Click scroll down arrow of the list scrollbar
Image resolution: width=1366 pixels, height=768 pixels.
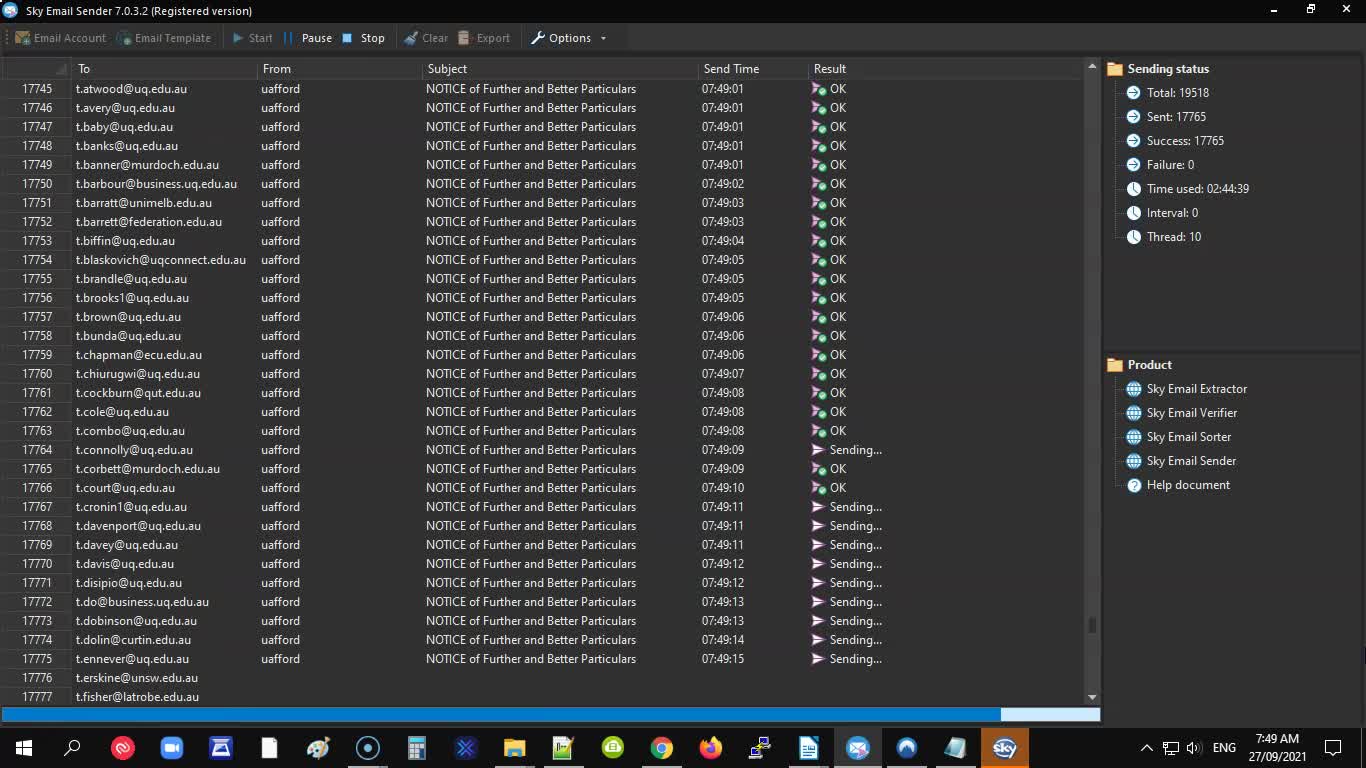click(x=1092, y=697)
